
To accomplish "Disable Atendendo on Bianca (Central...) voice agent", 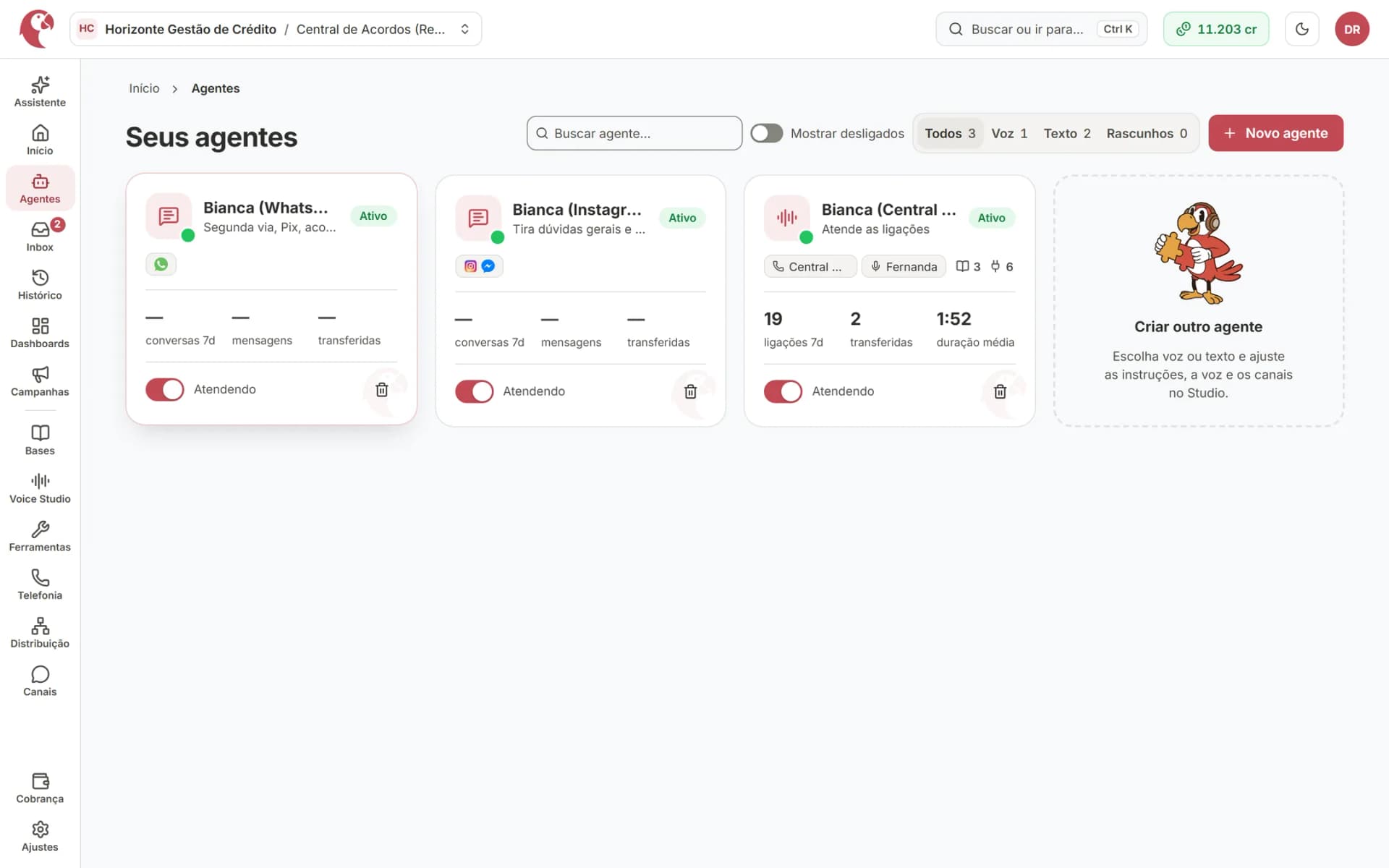I will pyautogui.click(x=783, y=391).
